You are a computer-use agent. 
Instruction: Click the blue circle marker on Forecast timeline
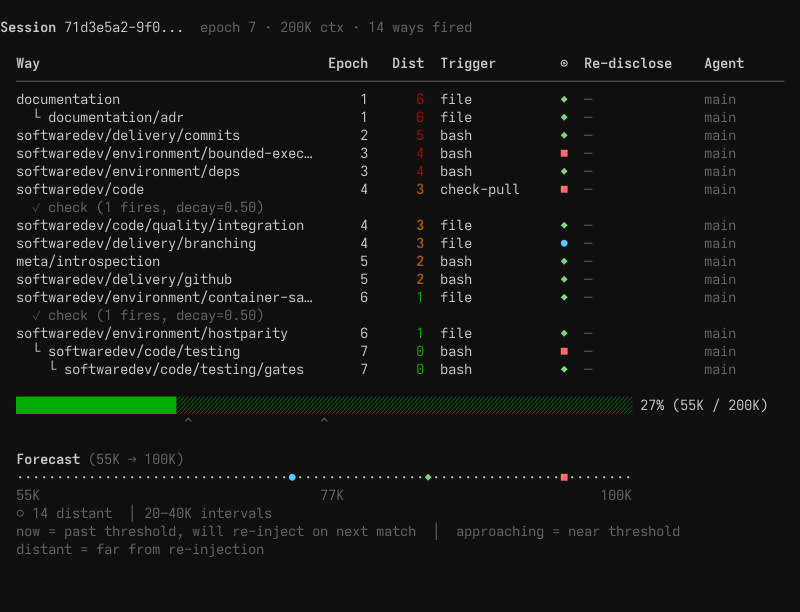pos(292,477)
